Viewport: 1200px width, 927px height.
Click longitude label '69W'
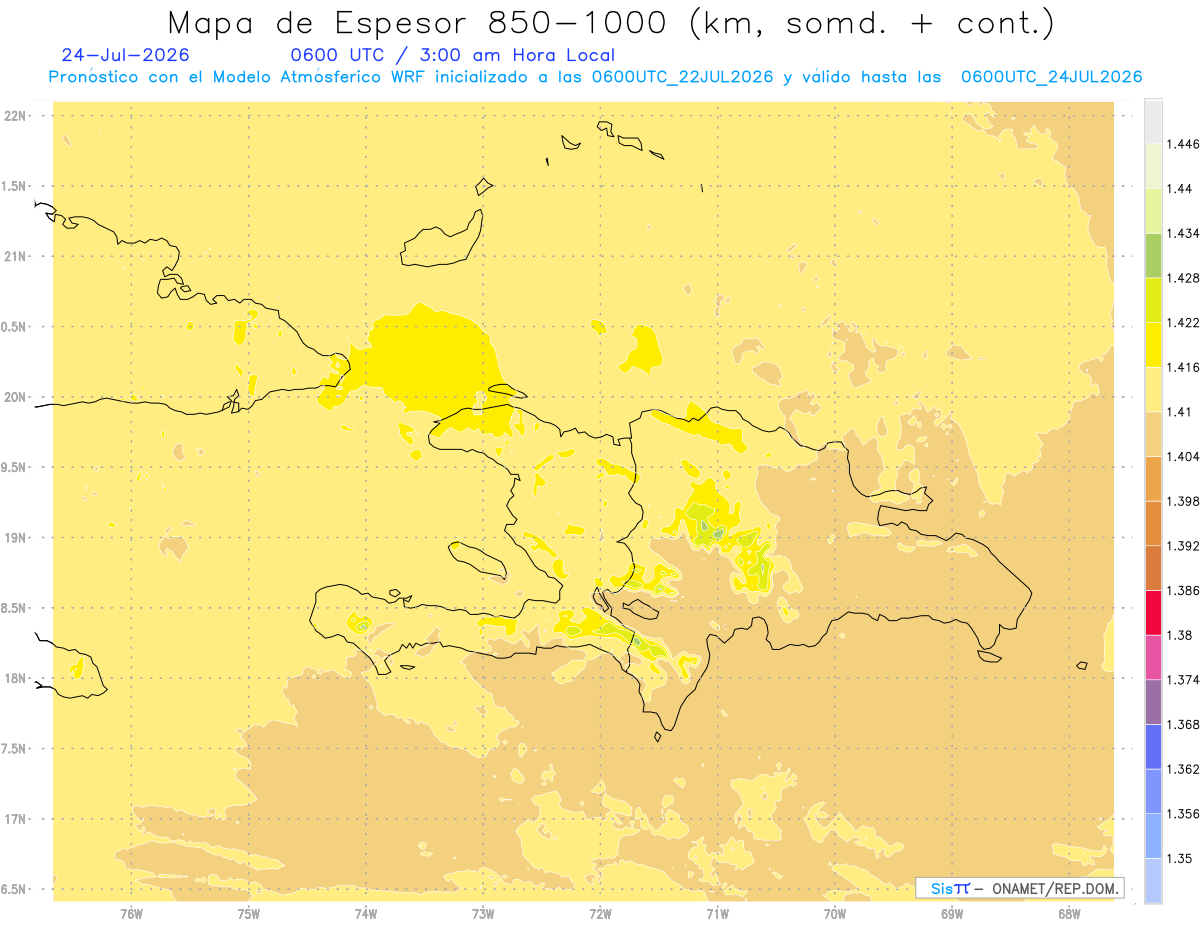[x=952, y=913]
